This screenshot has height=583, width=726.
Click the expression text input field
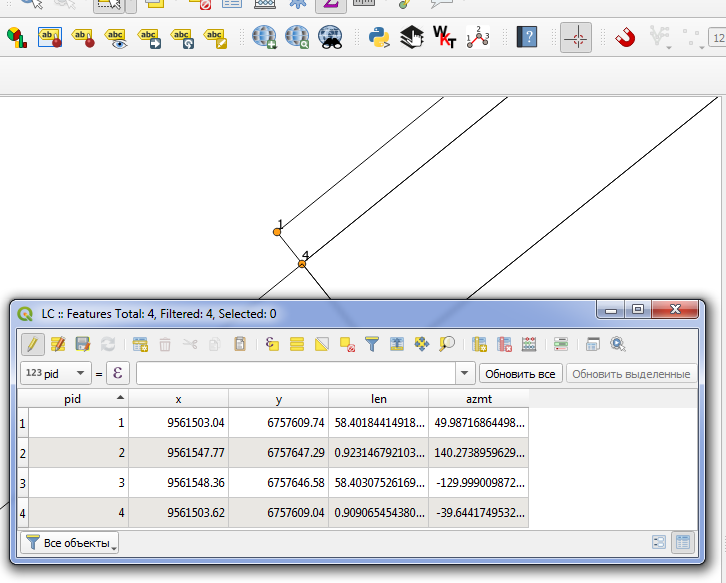coord(295,373)
